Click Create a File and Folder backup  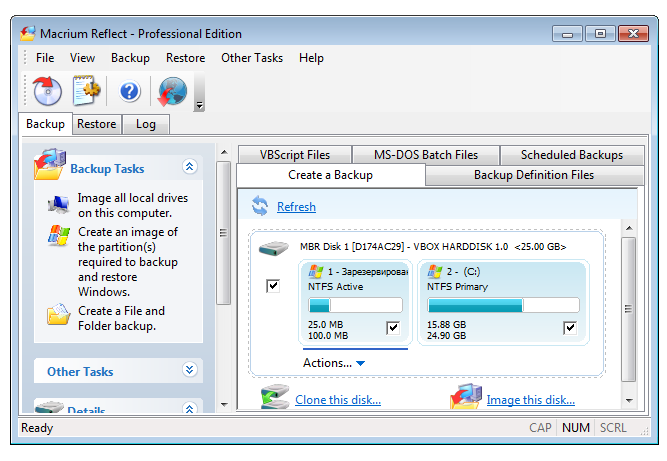coord(122,319)
